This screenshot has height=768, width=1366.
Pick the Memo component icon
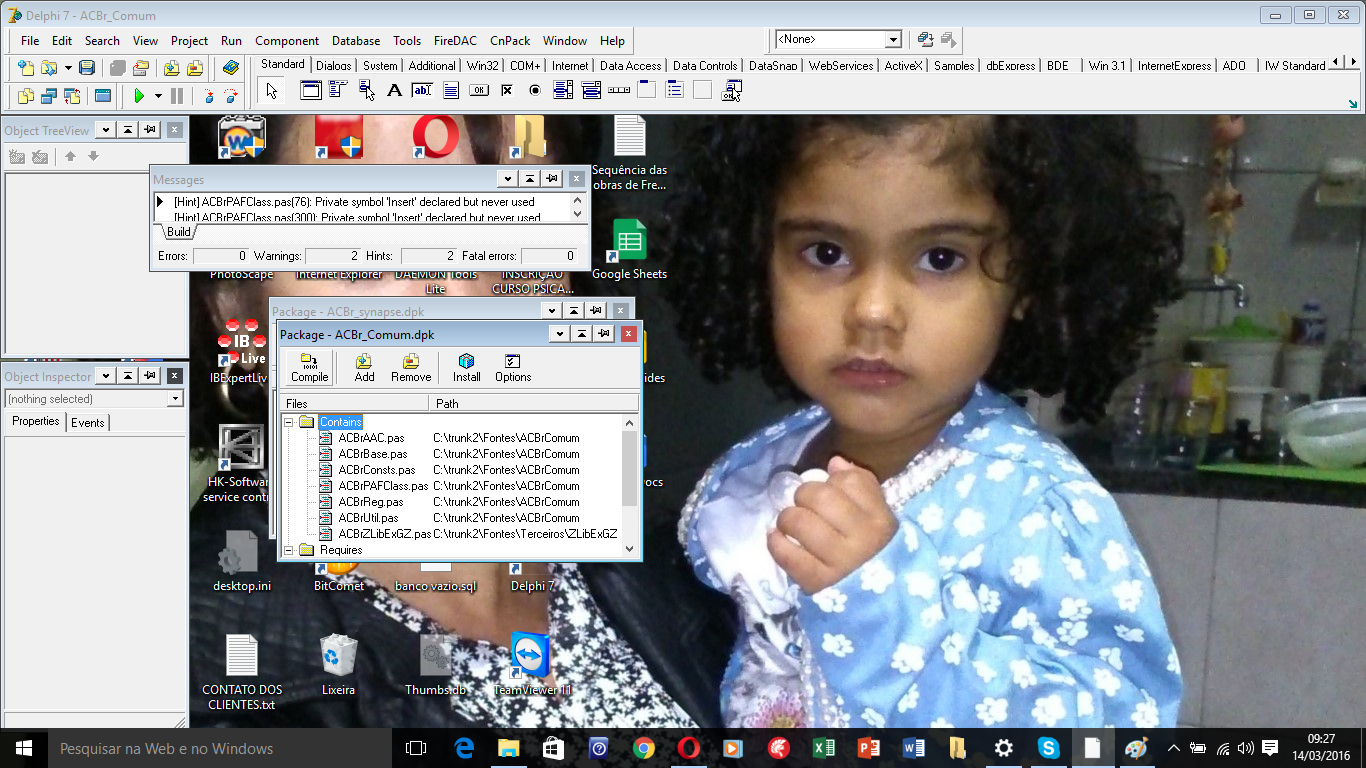450,91
